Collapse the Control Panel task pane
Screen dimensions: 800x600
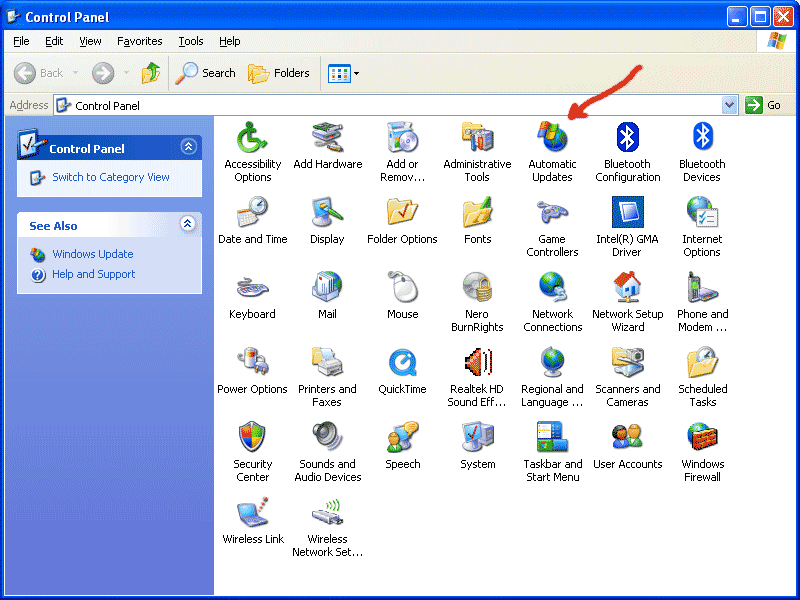tap(188, 147)
